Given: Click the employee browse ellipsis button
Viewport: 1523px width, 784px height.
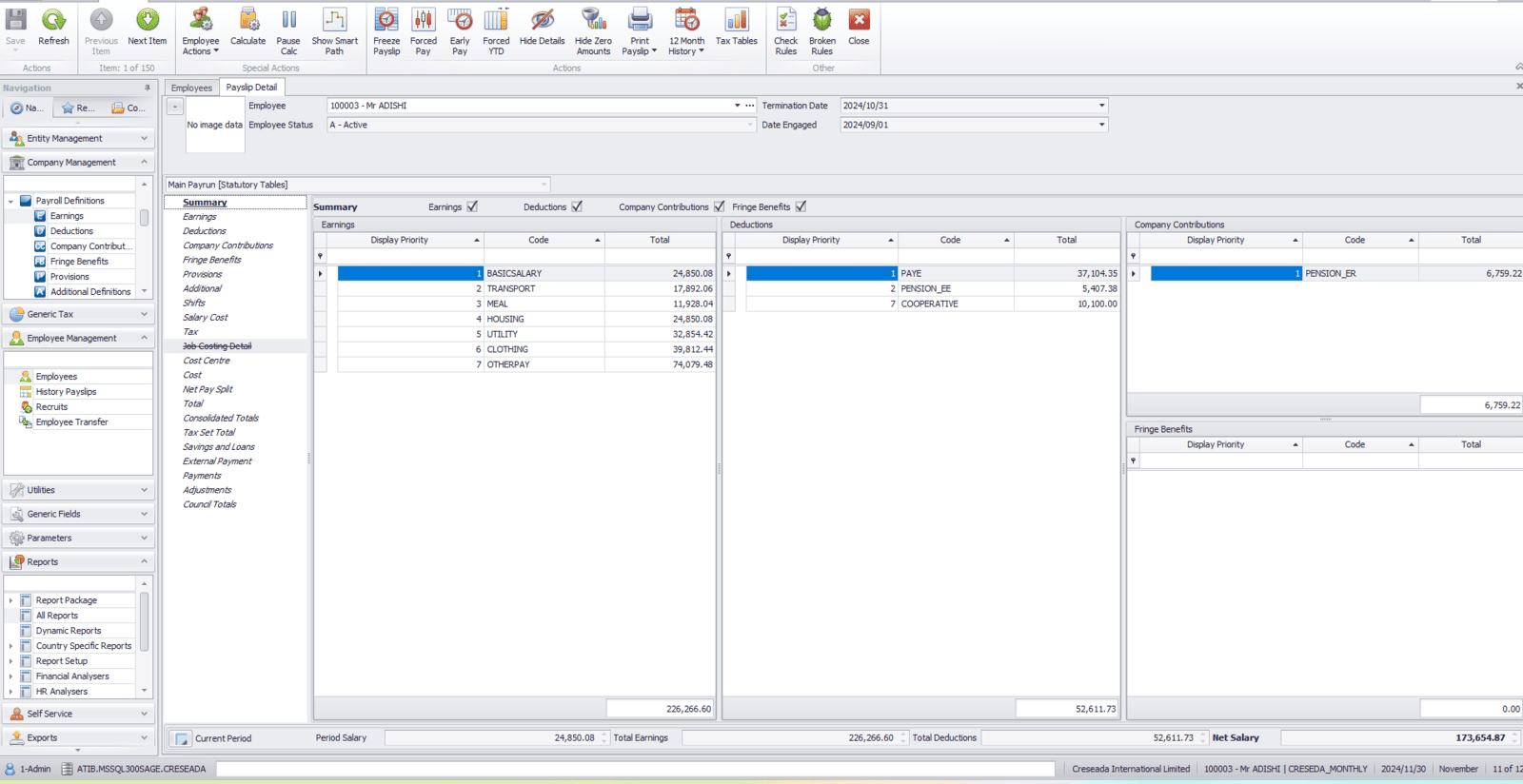Looking at the screenshot, I should point(750,106).
